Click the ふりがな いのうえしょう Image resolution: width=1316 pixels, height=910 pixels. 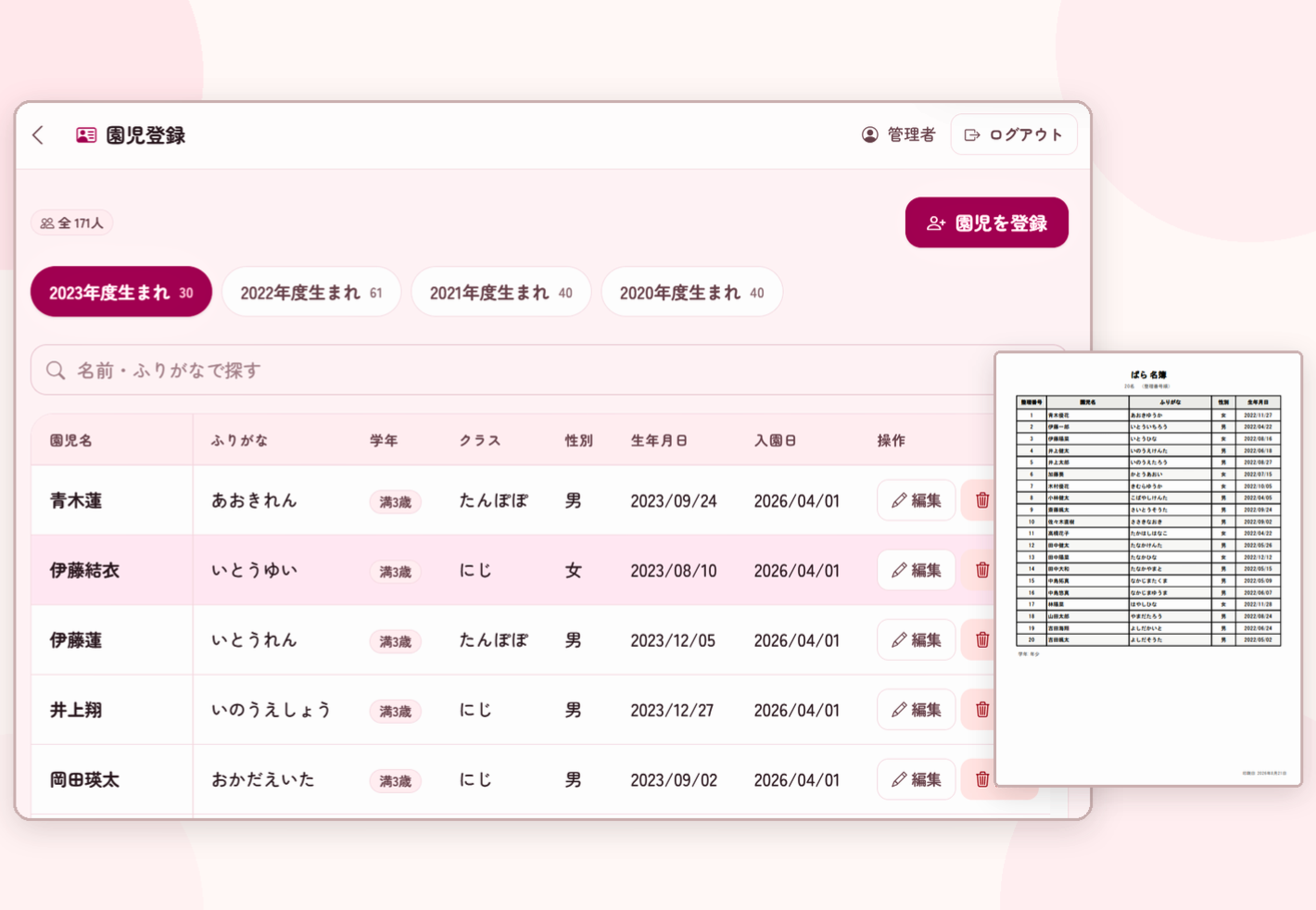click(272, 710)
